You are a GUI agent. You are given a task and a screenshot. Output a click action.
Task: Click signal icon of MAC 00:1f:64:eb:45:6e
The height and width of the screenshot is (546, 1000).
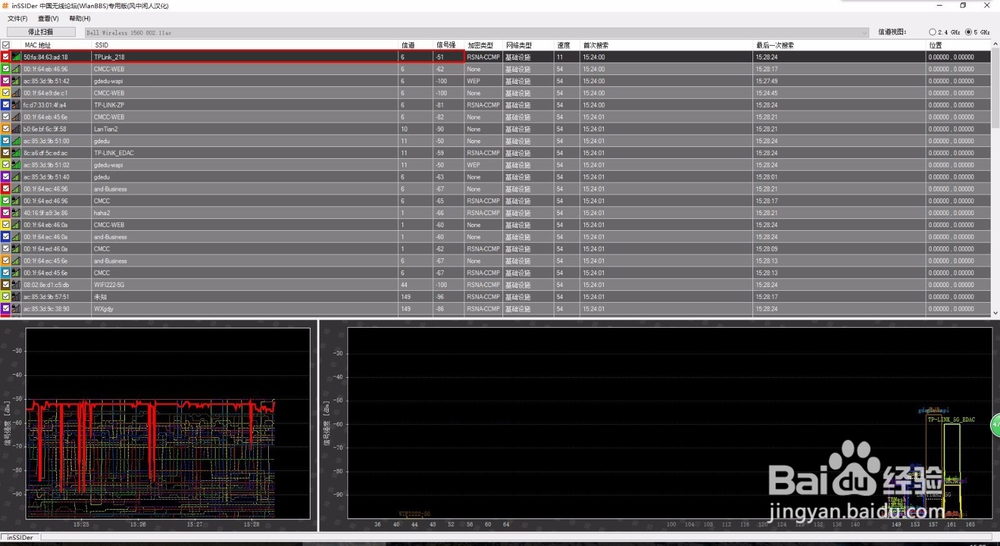[x=17, y=117]
